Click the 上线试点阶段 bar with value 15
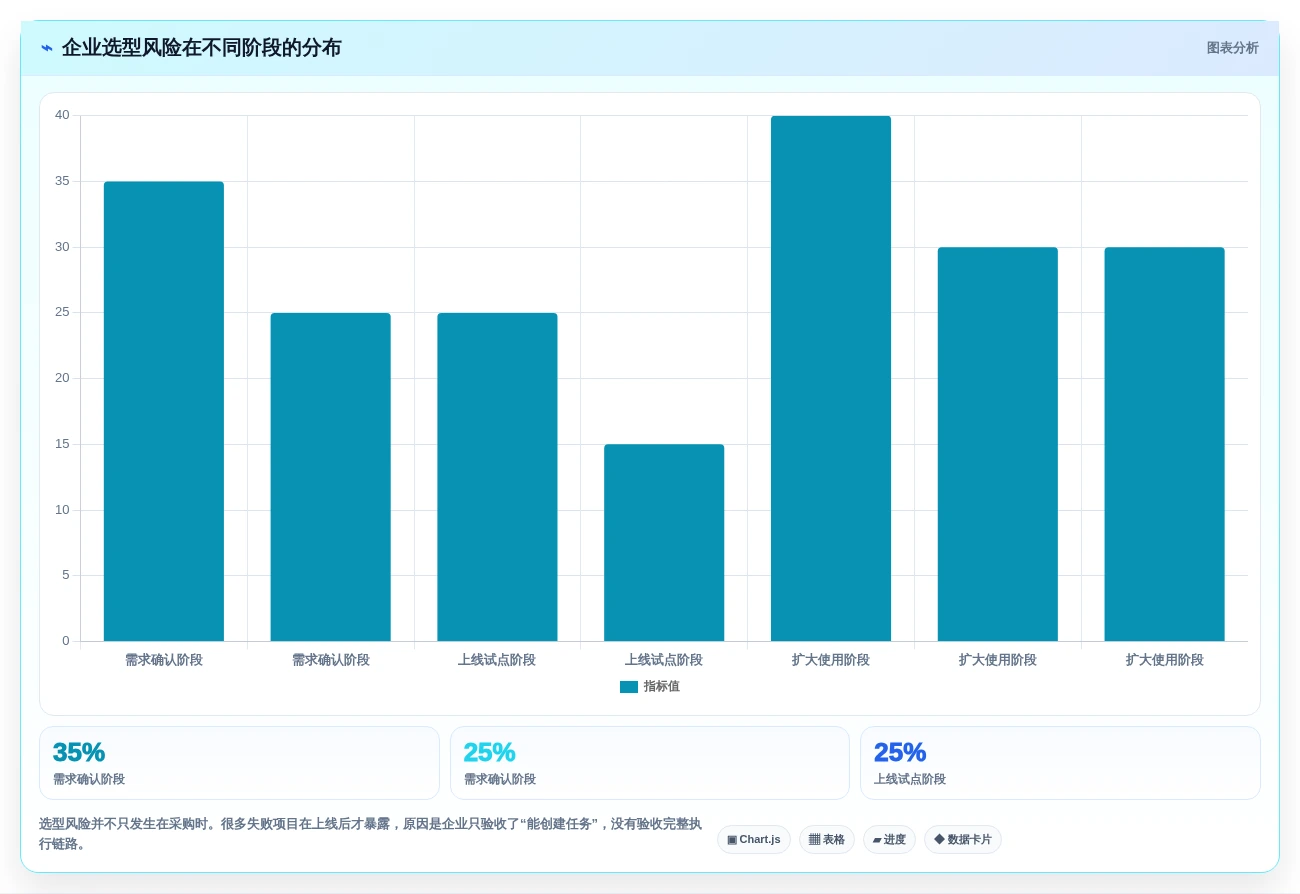1300x894 pixels. (x=664, y=543)
